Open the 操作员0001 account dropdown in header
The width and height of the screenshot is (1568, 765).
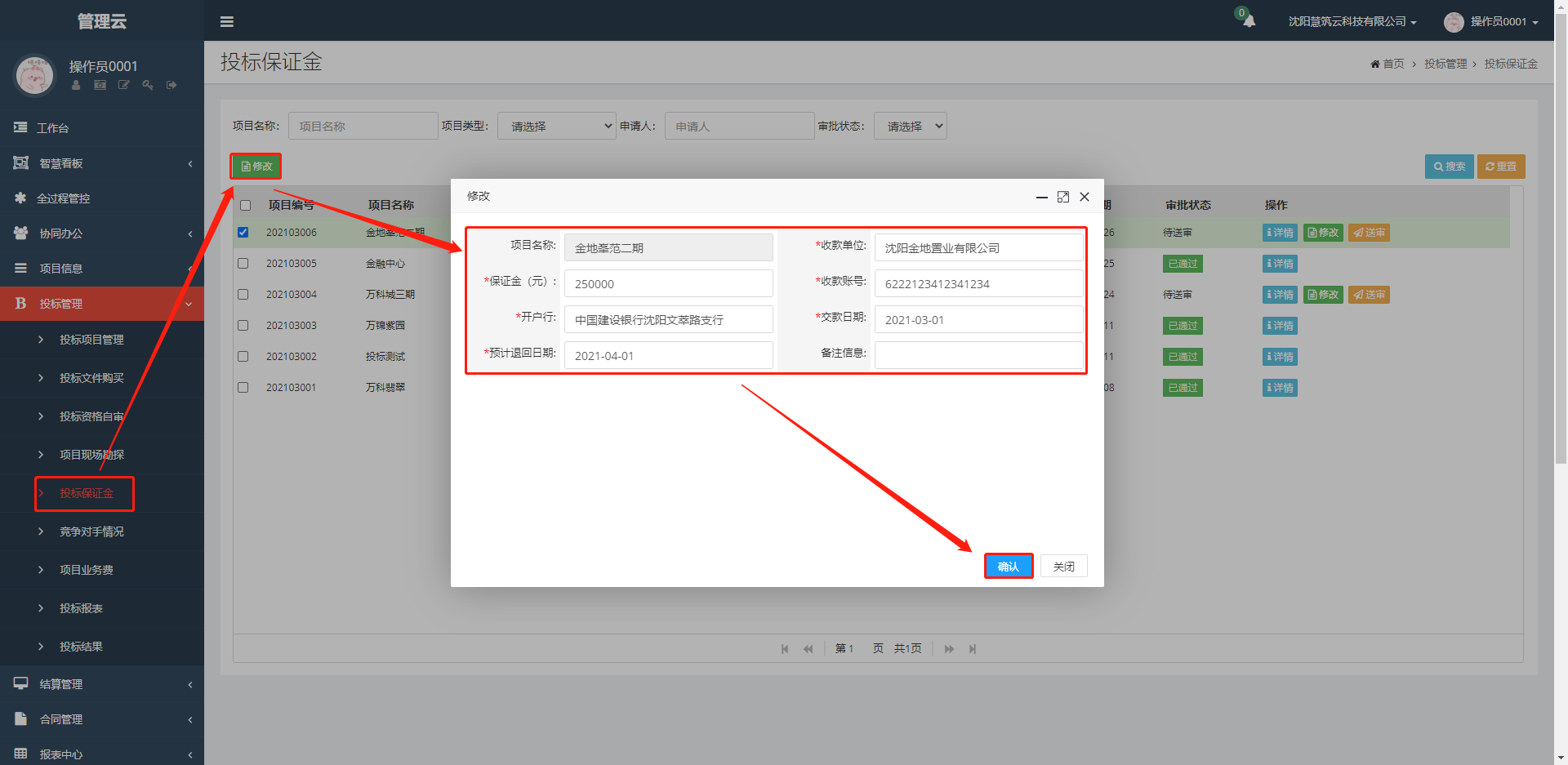1491,22
